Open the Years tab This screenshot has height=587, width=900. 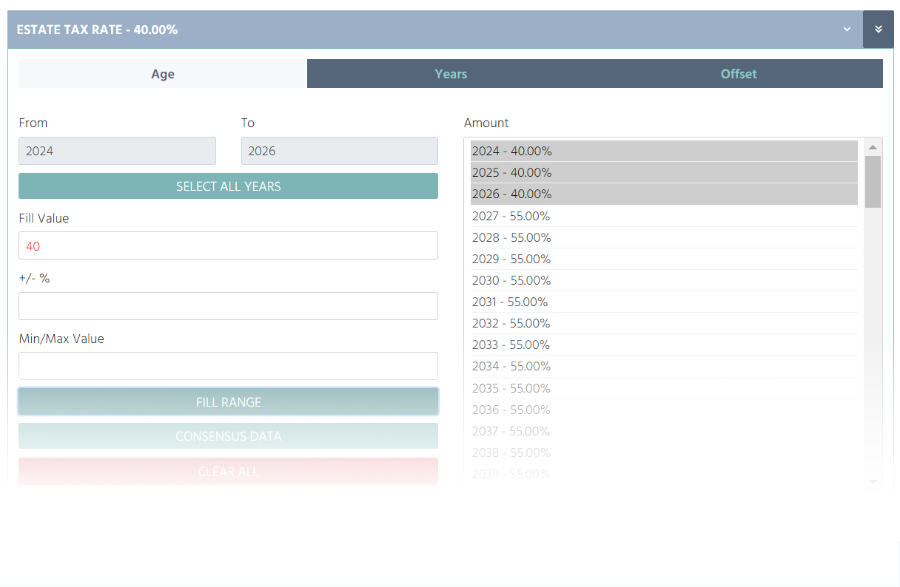pos(450,73)
